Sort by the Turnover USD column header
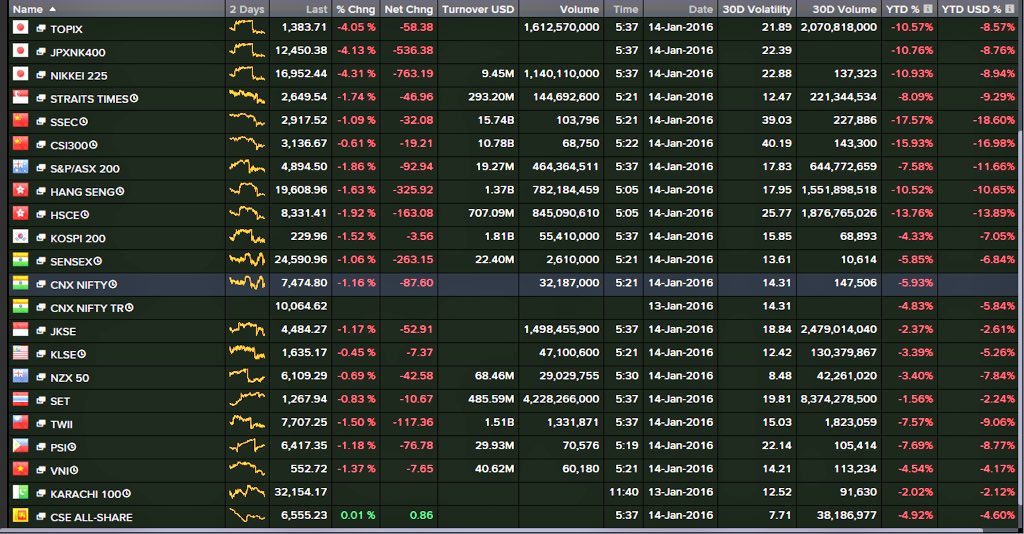Viewport: 1024px width, 534px height. [x=478, y=9]
